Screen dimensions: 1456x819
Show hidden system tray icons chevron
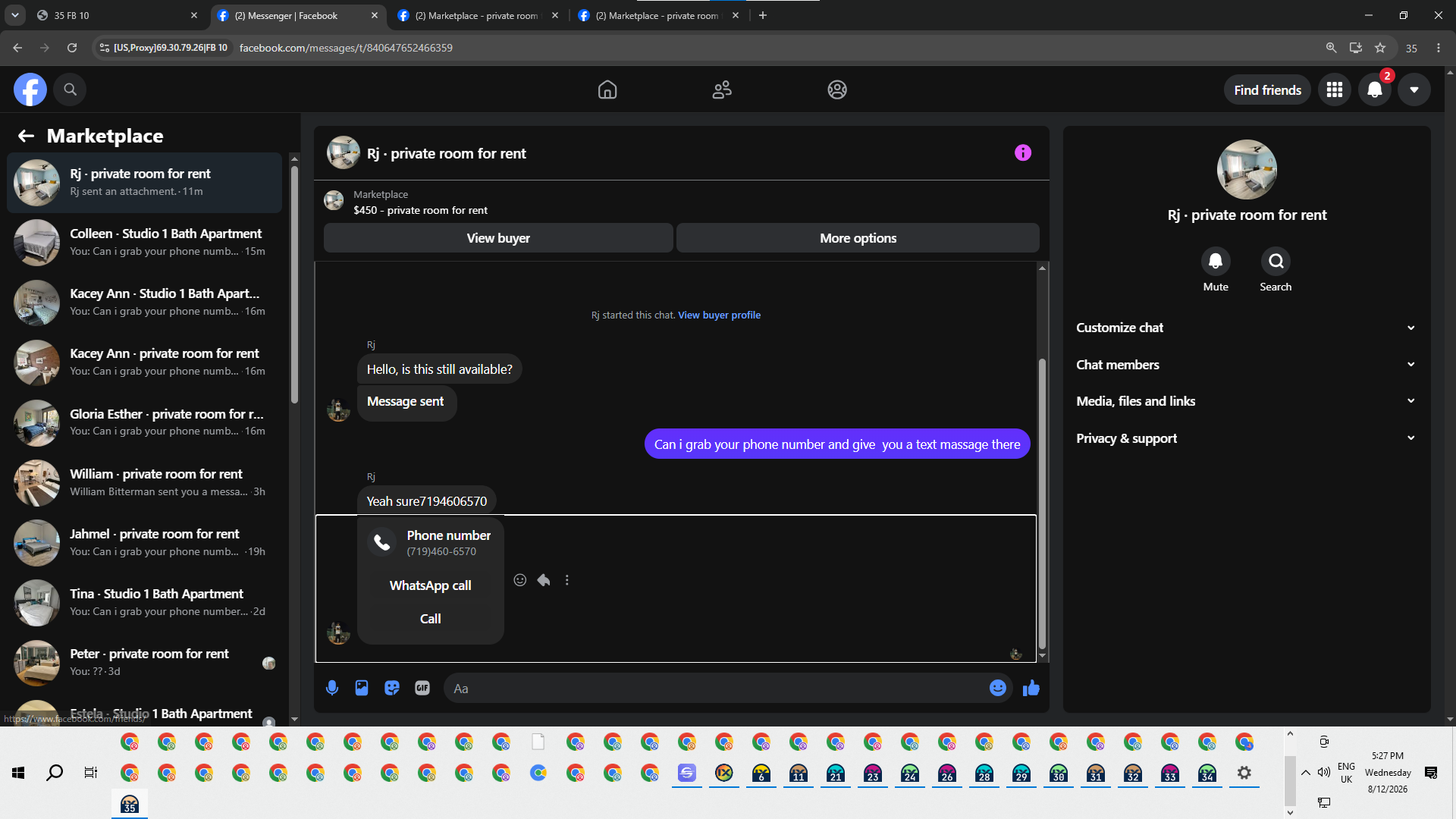pyautogui.click(x=1306, y=773)
